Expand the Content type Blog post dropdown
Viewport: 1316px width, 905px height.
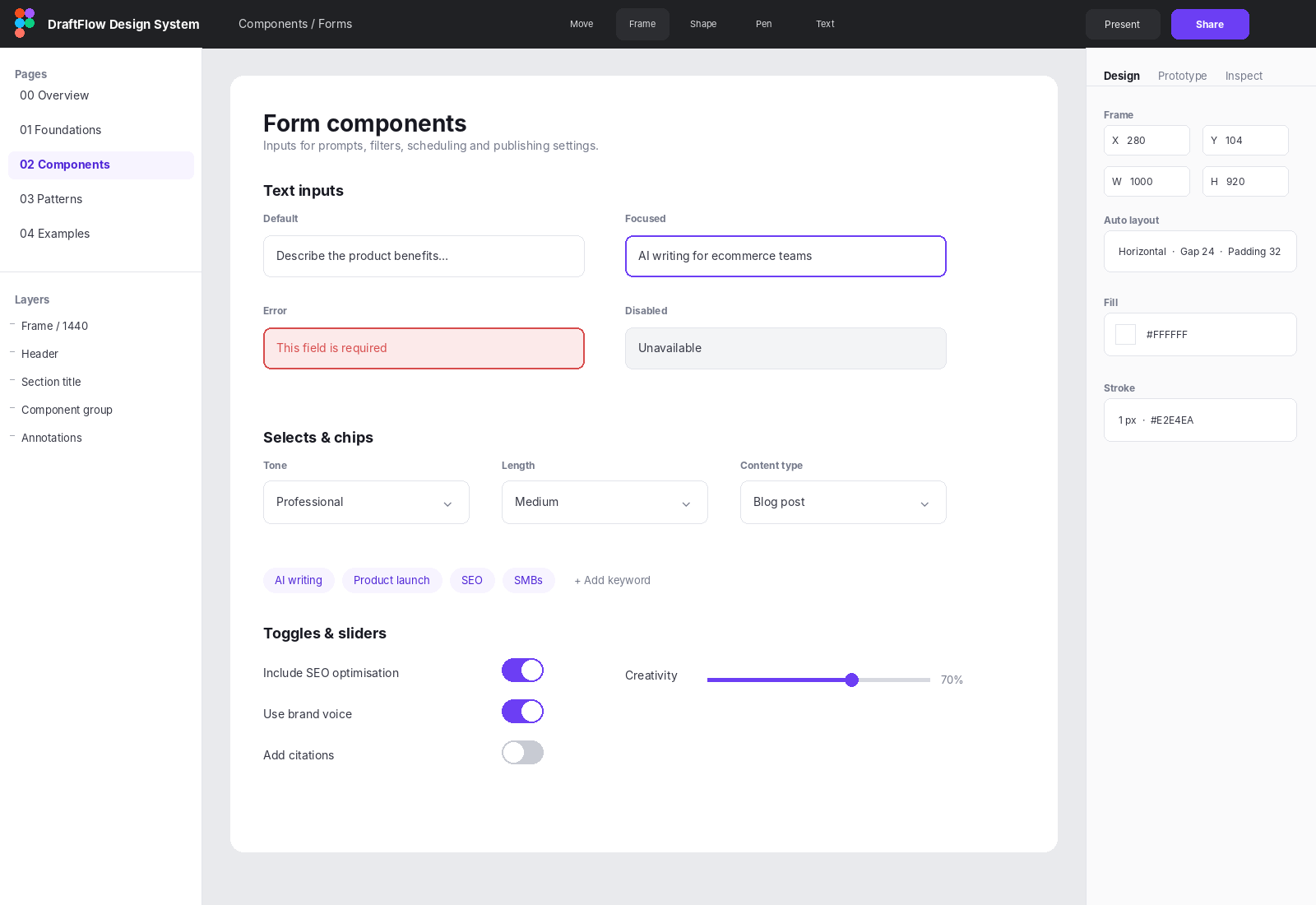click(843, 502)
